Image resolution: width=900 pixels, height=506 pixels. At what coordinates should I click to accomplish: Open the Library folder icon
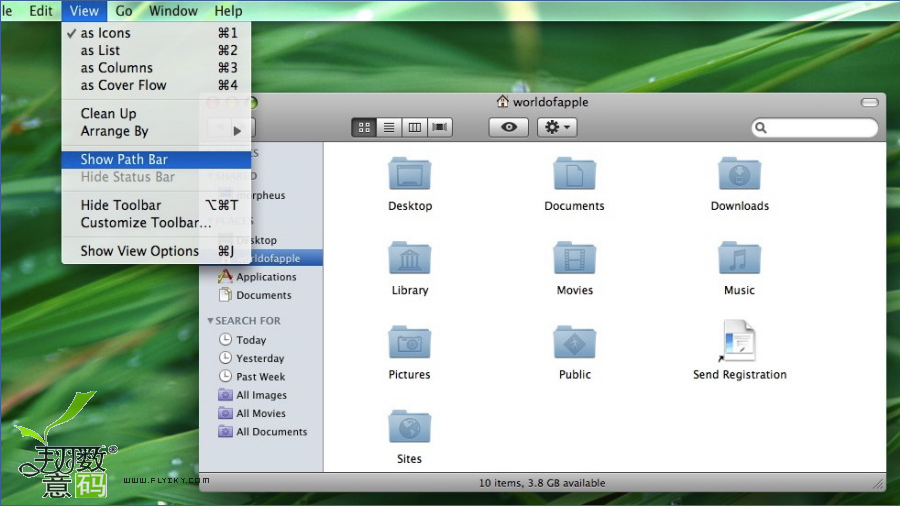[x=410, y=258]
